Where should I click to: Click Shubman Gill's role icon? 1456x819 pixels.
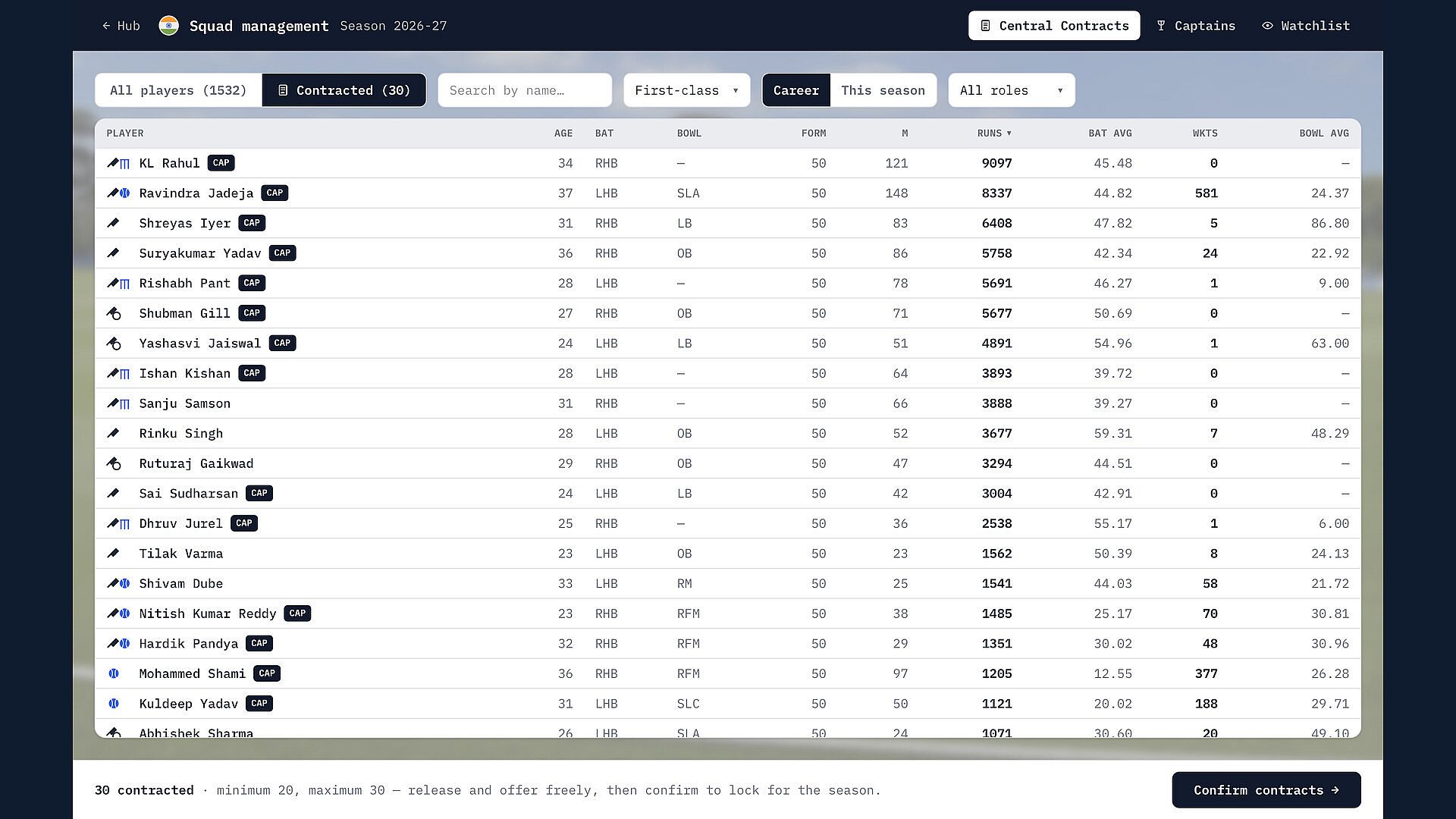click(x=114, y=313)
